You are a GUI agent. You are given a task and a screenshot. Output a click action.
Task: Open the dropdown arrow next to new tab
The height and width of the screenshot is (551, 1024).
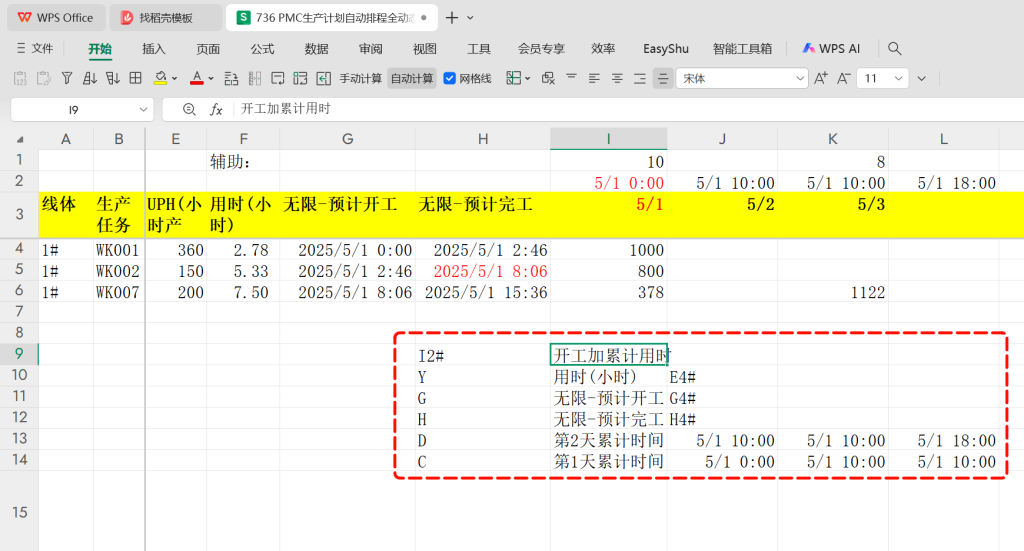[x=470, y=18]
